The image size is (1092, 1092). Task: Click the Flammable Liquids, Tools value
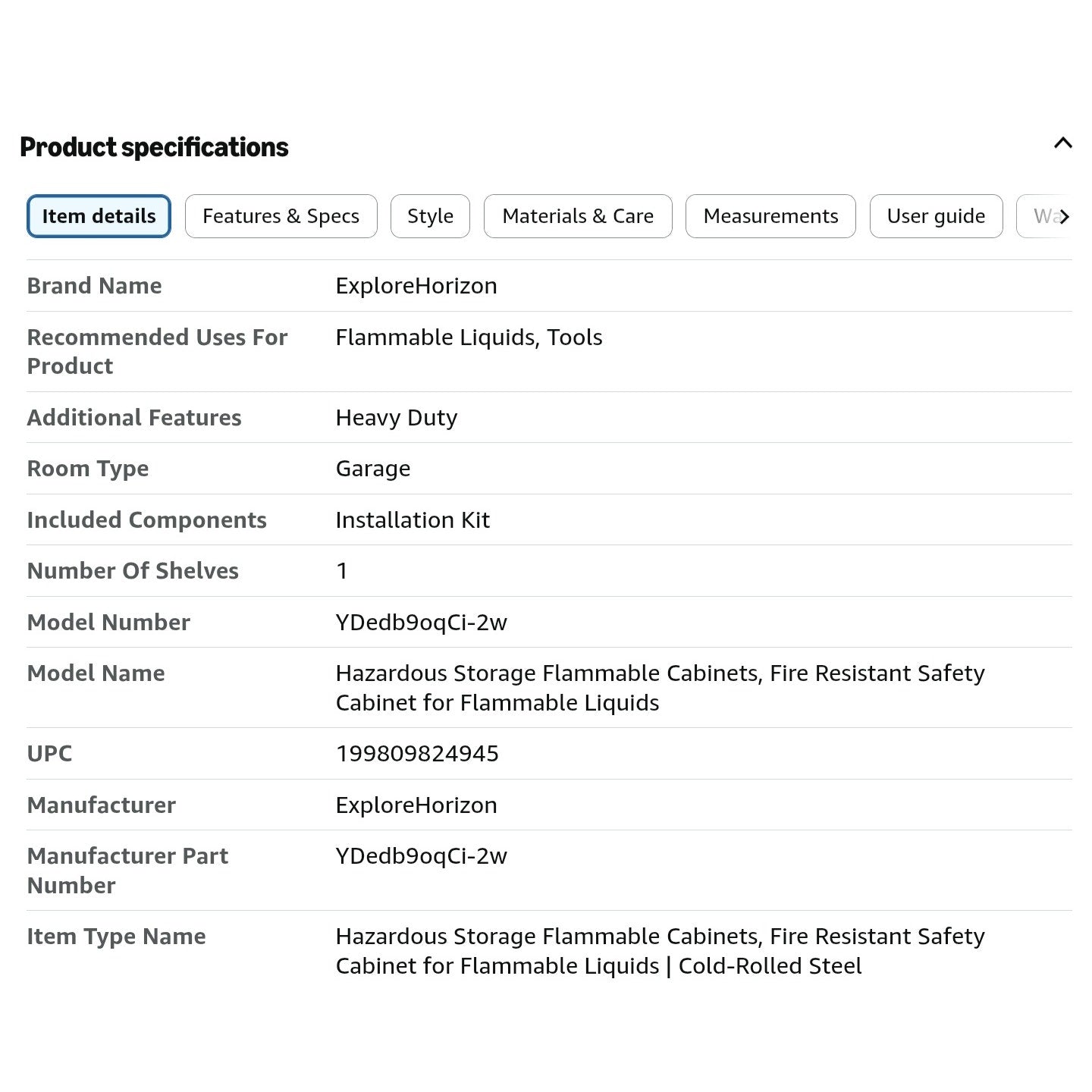pos(469,337)
